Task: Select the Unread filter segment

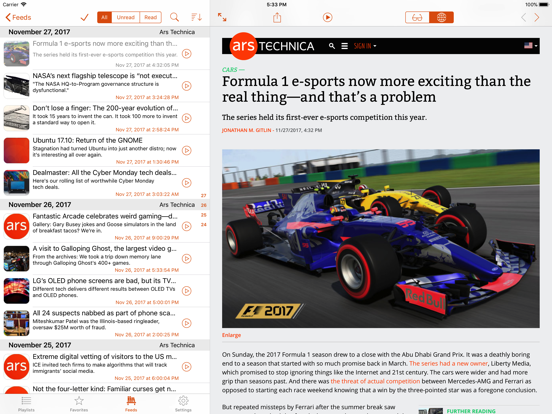Action: 126,17
